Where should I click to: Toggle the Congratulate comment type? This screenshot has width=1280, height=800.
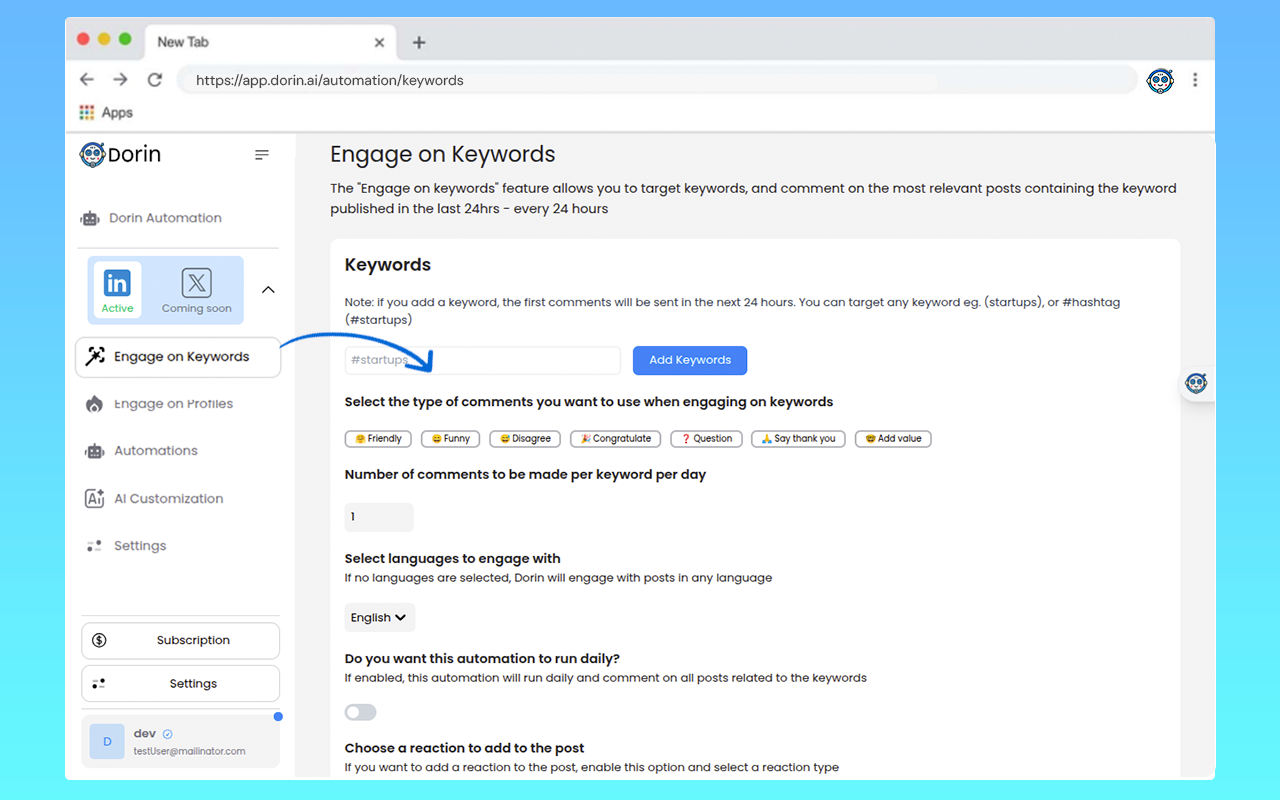(x=616, y=438)
